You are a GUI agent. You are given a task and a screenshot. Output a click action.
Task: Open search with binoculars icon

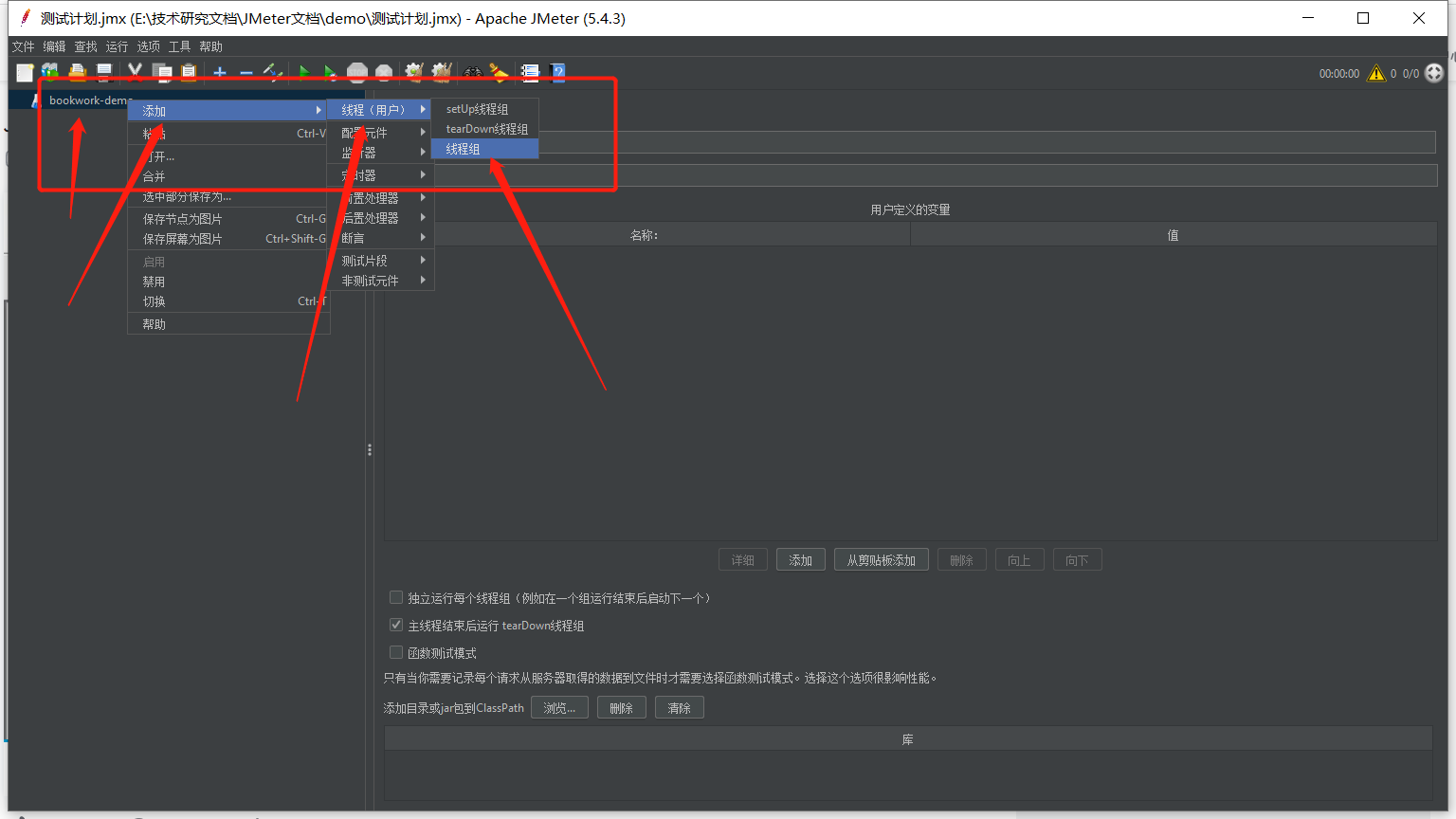(472, 72)
